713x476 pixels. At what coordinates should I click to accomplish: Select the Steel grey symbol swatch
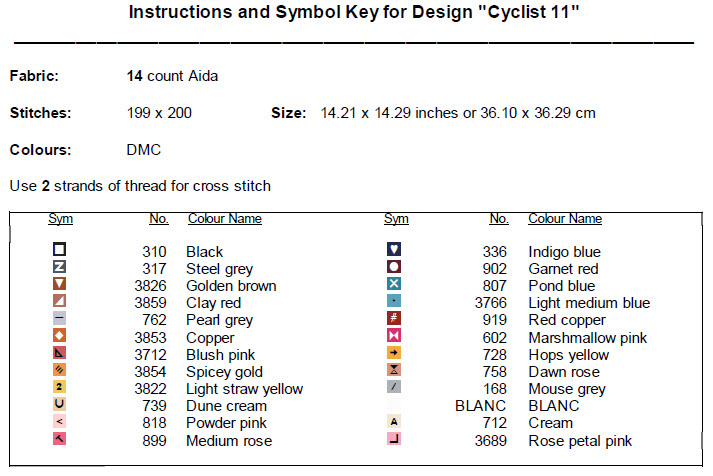(x=60, y=268)
